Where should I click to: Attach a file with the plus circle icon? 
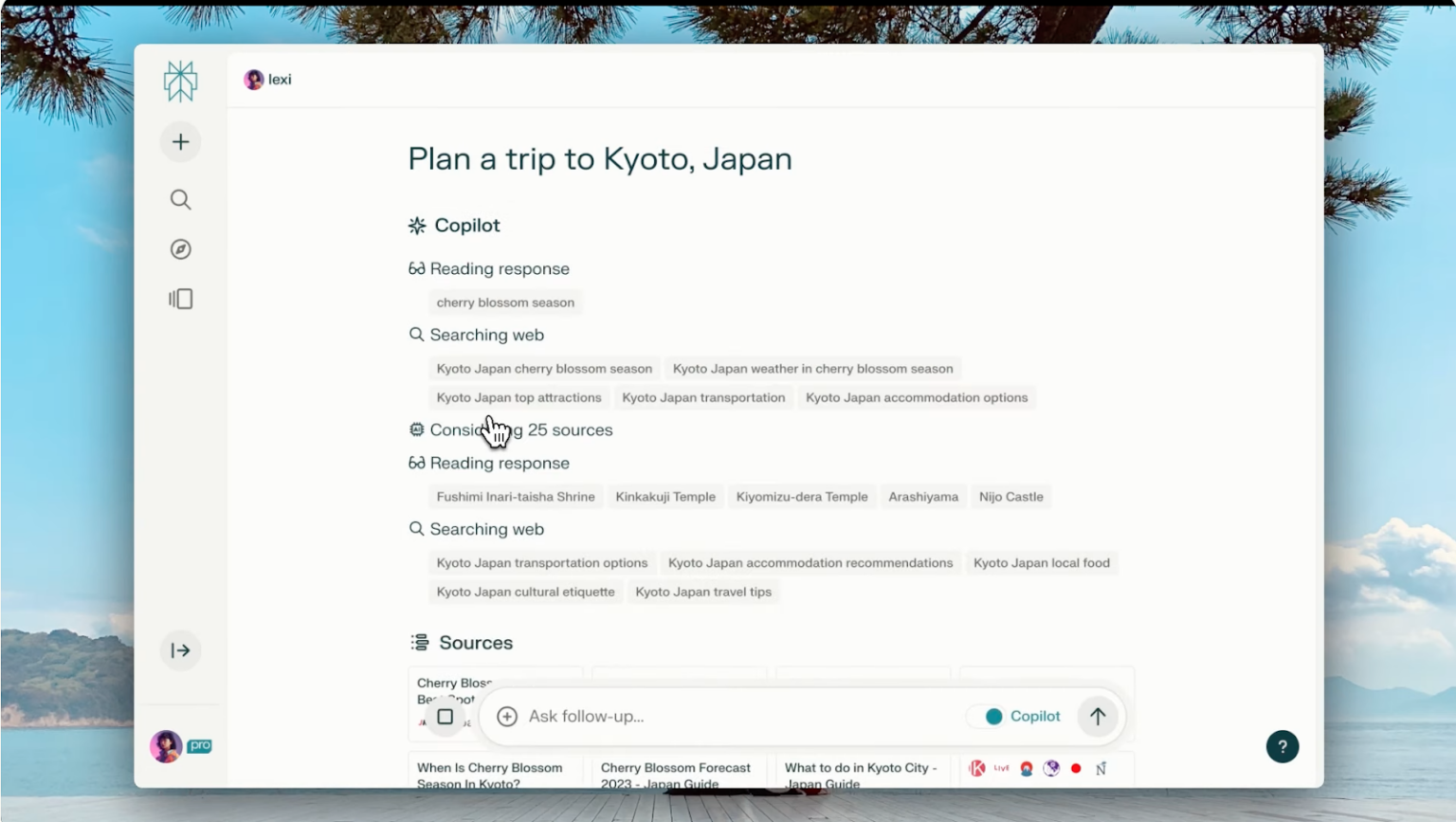click(x=507, y=717)
